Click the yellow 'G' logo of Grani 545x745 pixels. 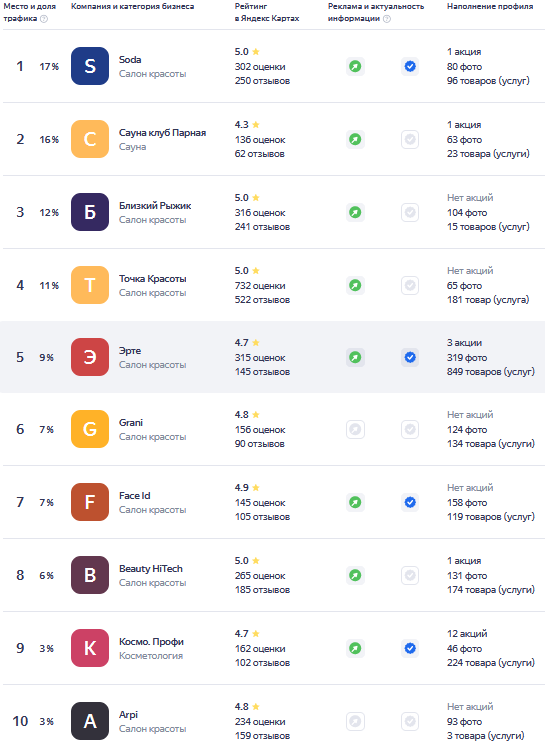coord(90,429)
